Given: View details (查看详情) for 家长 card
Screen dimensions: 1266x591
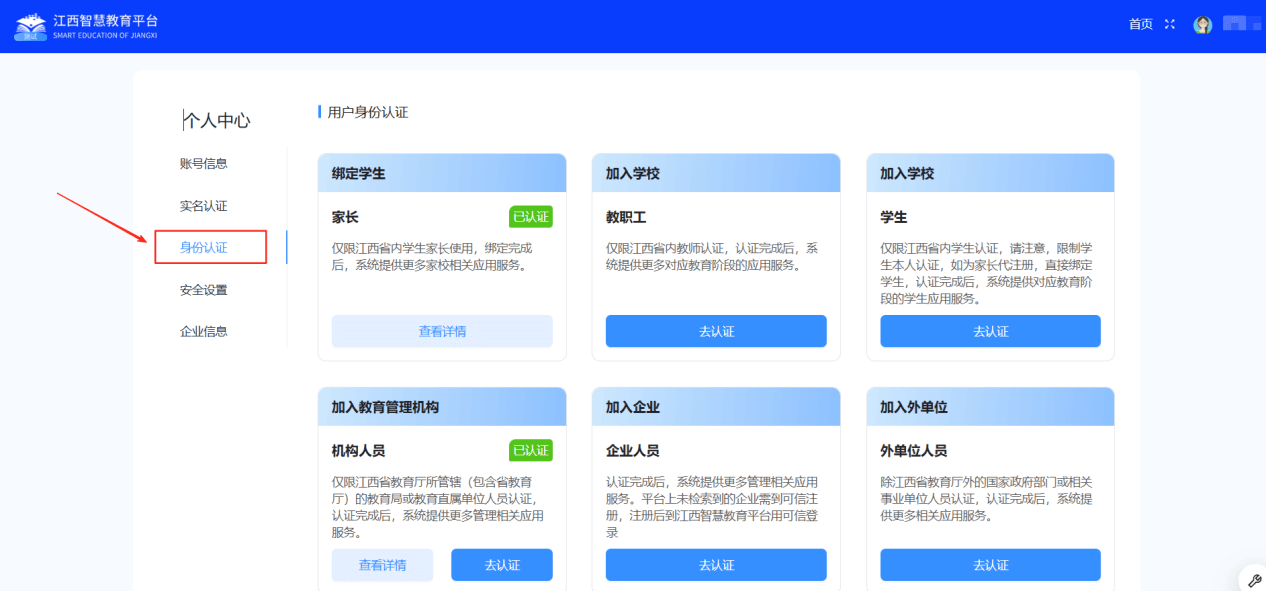Looking at the screenshot, I should pyautogui.click(x=442, y=331).
